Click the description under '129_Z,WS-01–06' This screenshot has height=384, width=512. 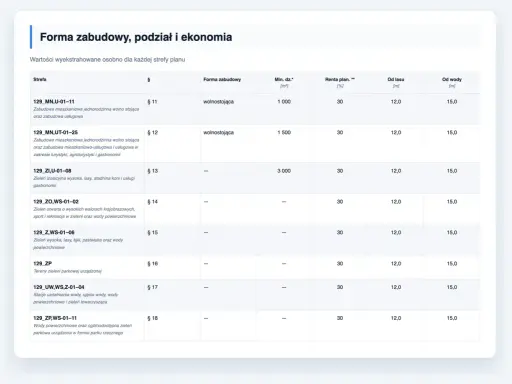pyautogui.click(x=78, y=244)
